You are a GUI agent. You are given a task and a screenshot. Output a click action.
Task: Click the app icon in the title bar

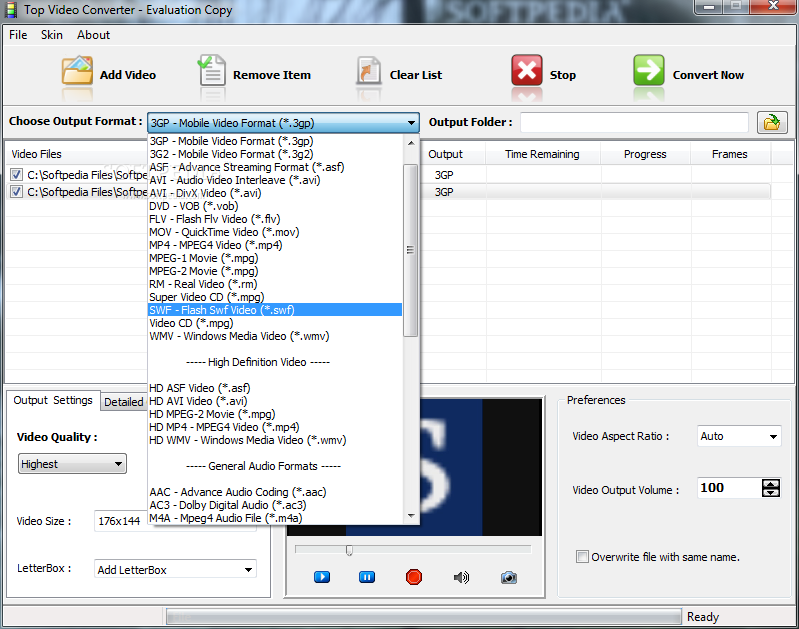click(x=11, y=10)
